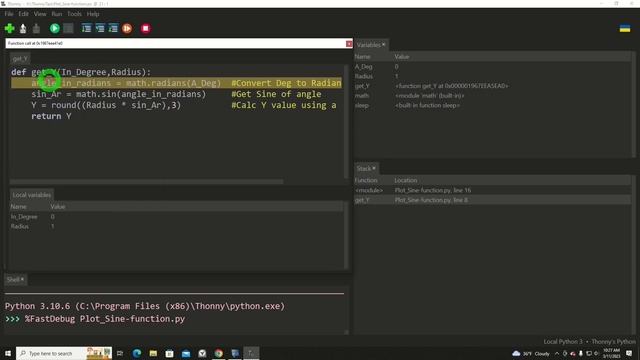Screen dimensions: 640x360
Task: Click the Step into debugger icon
Action: click(100, 29)
